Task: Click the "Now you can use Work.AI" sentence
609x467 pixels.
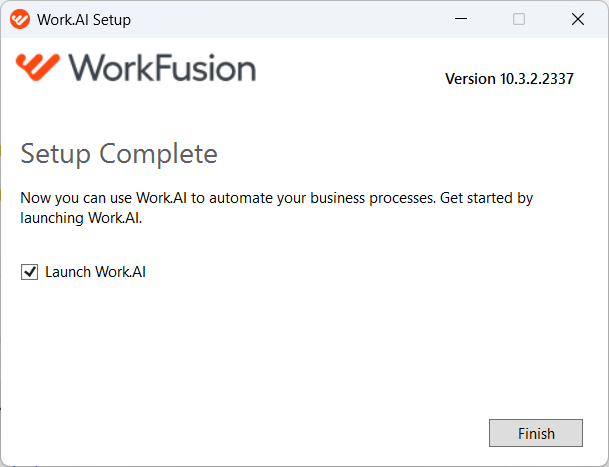Action: [x=103, y=198]
